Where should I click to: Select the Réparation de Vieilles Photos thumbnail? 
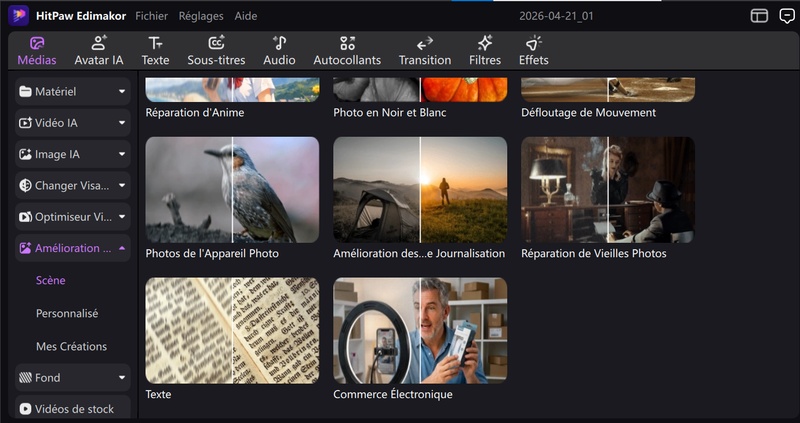(x=608, y=189)
